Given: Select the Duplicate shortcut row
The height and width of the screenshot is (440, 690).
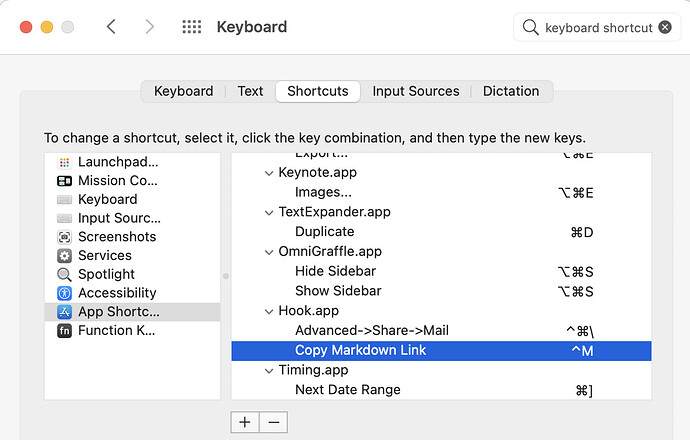Looking at the screenshot, I should coord(441,232).
